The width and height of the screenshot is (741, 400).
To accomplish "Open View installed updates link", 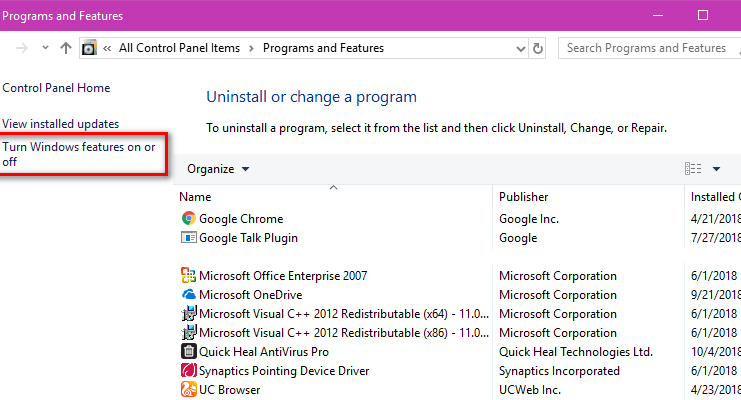I will (60, 124).
